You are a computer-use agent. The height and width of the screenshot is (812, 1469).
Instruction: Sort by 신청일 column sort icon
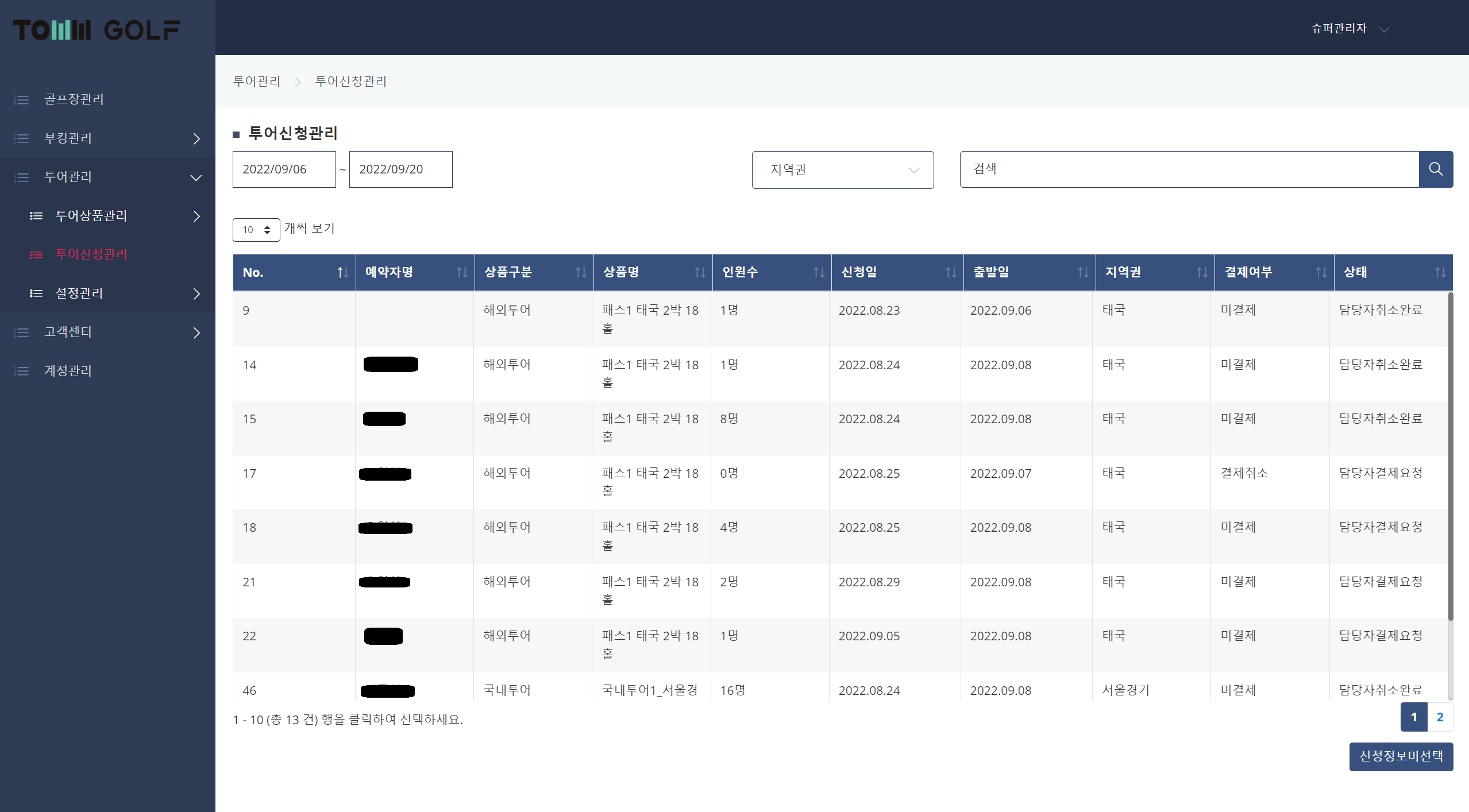950,272
